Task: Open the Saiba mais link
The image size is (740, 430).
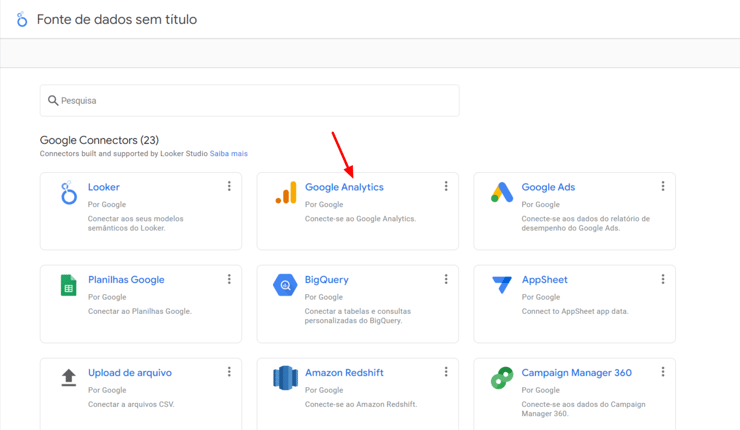Action: [x=228, y=153]
